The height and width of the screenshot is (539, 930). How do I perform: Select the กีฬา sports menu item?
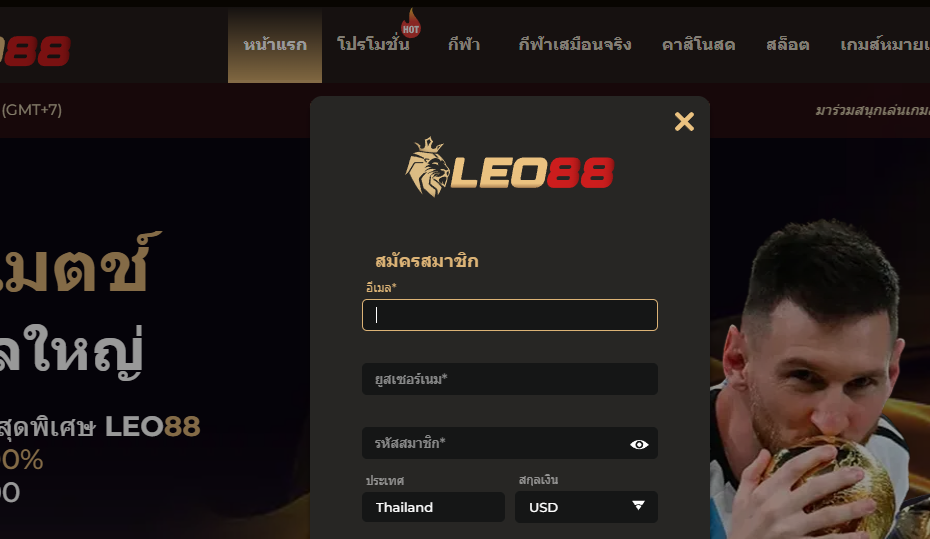(x=464, y=45)
